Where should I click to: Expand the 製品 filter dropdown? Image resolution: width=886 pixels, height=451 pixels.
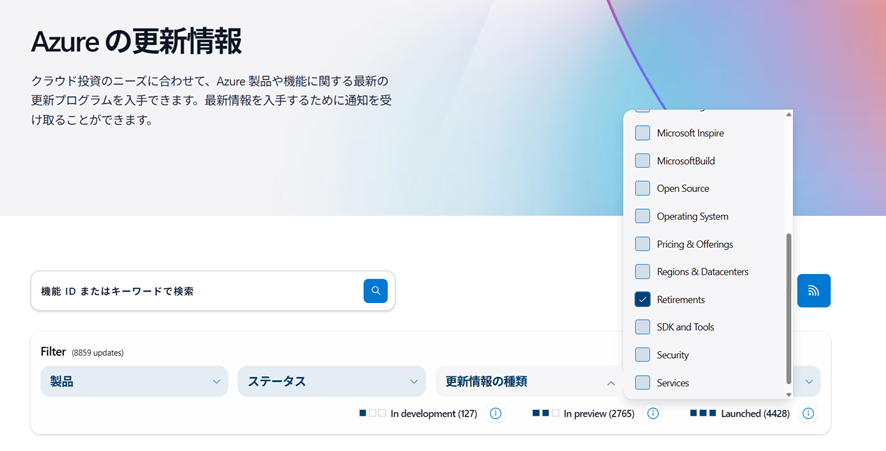134,381
